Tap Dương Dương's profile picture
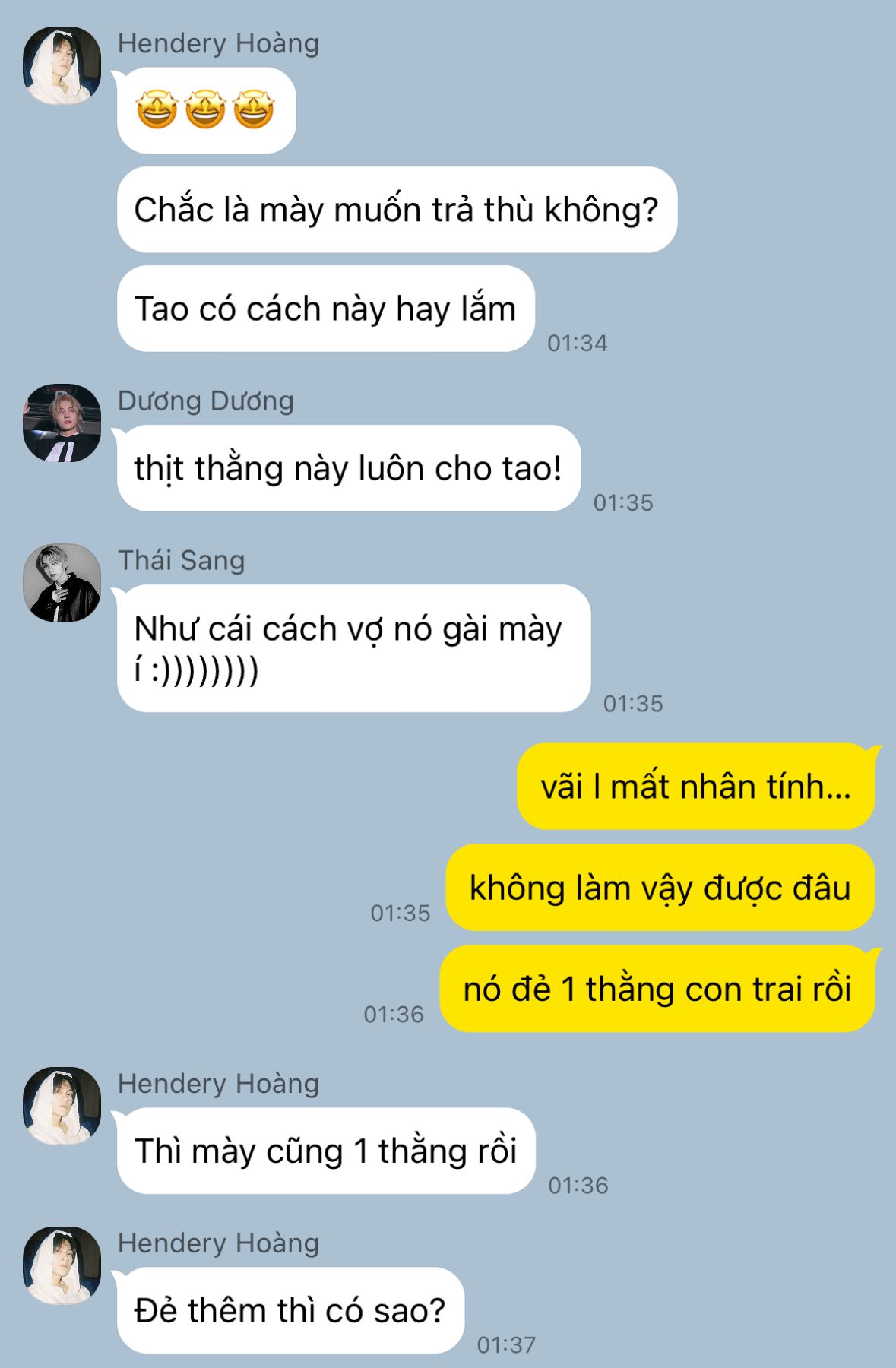The image size is (896, 1368). click(62, 423)
